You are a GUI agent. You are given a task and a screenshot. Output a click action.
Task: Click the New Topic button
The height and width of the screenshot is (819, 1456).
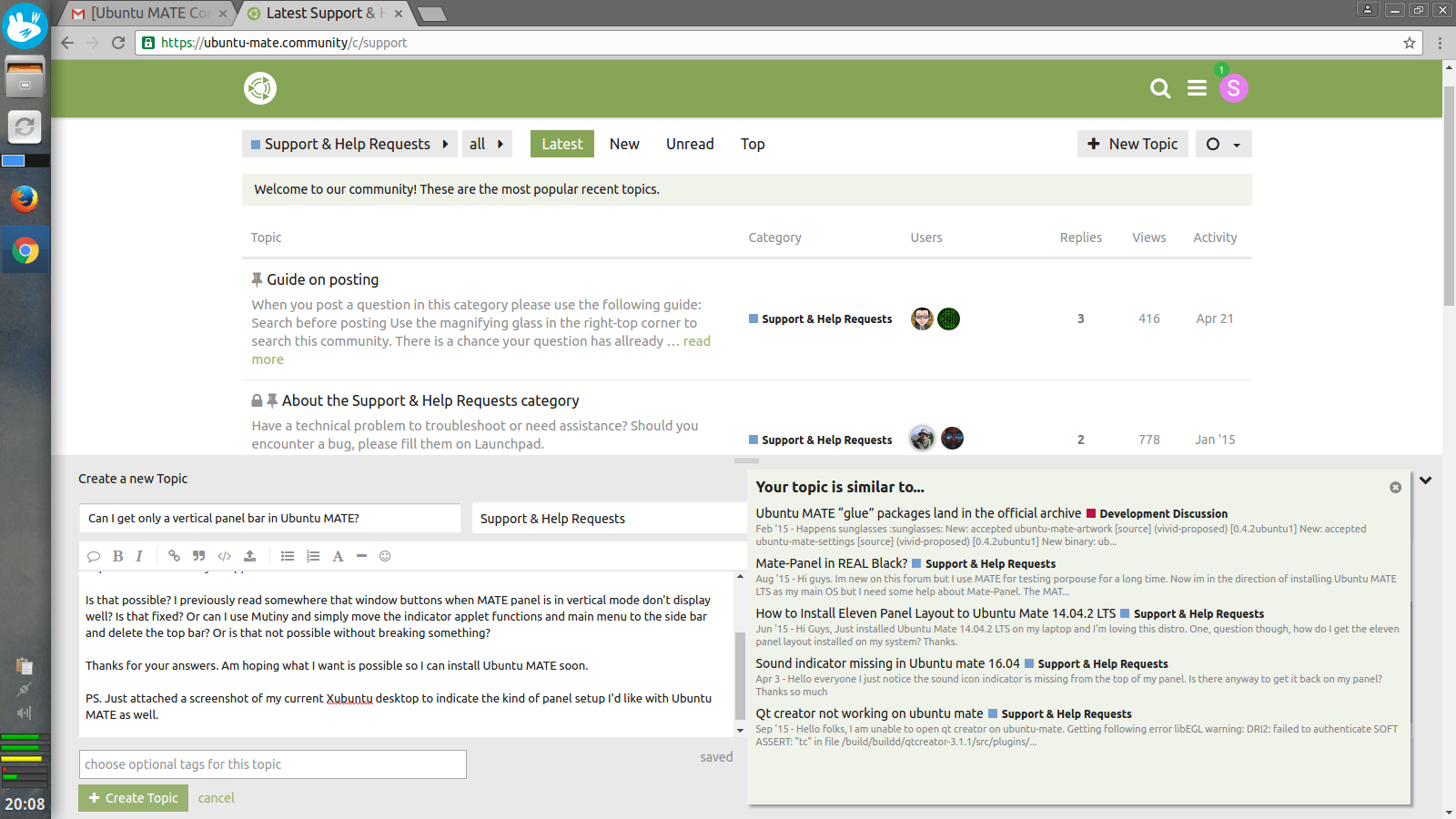click(1133, 144)
